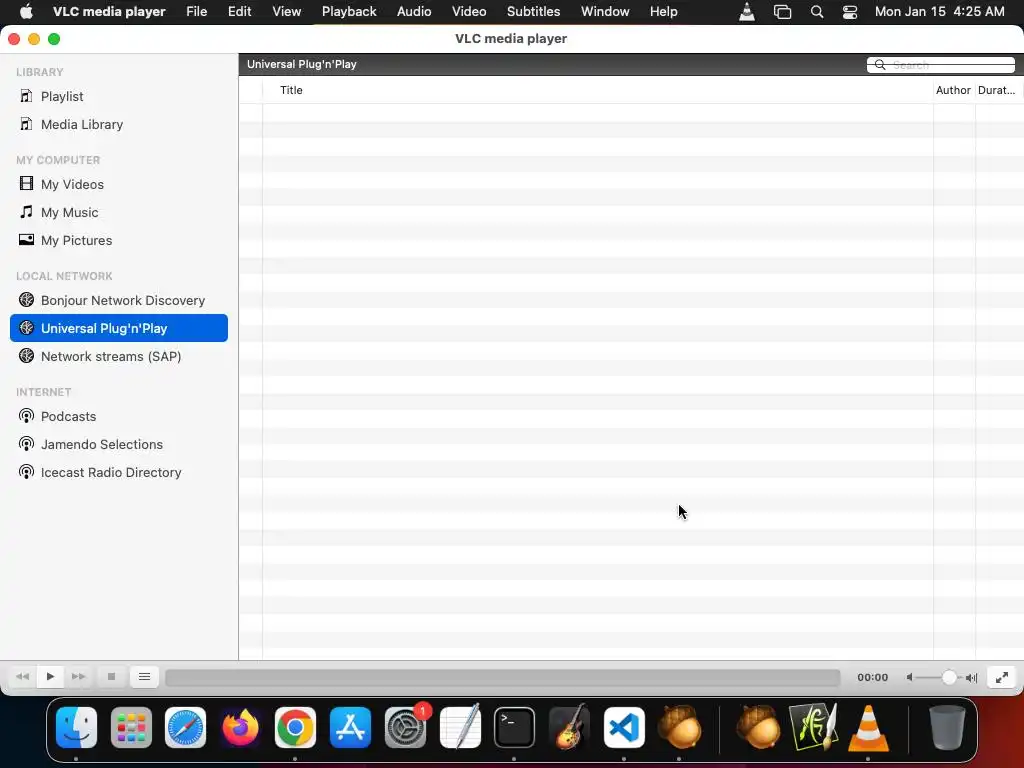Open App Store from the Dock
This screenshot has width=1024, height=768.
pos(350,728)
